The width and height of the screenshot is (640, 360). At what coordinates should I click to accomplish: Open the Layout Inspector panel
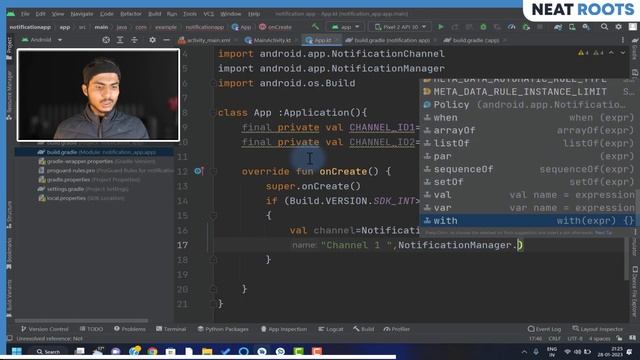tap(598, 329)
